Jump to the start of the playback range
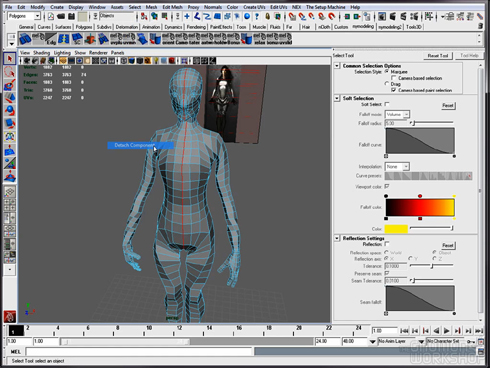Viewport: 490px width, 368px height. [x=404, y=331]
